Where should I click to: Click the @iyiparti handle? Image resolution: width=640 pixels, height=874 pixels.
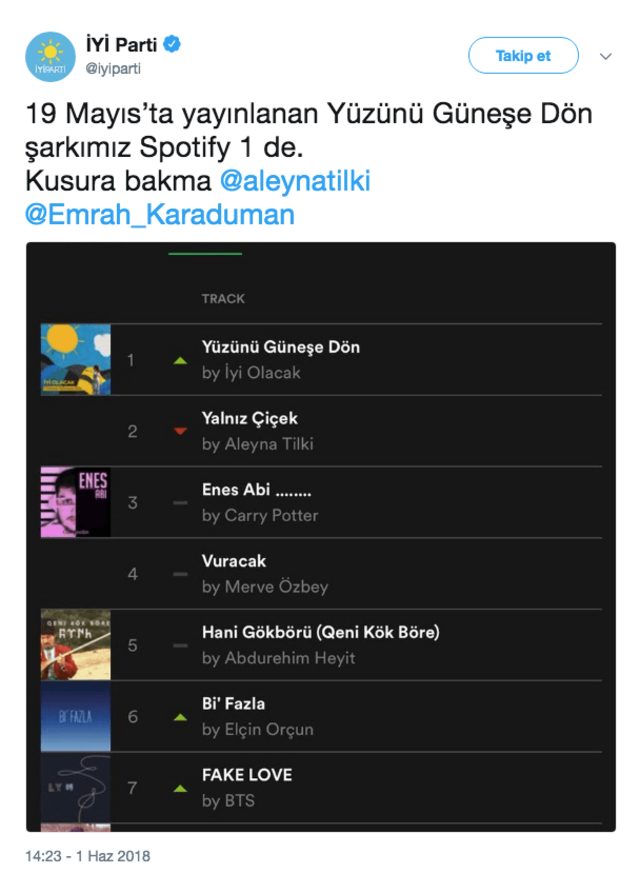(x=115, y=66)
